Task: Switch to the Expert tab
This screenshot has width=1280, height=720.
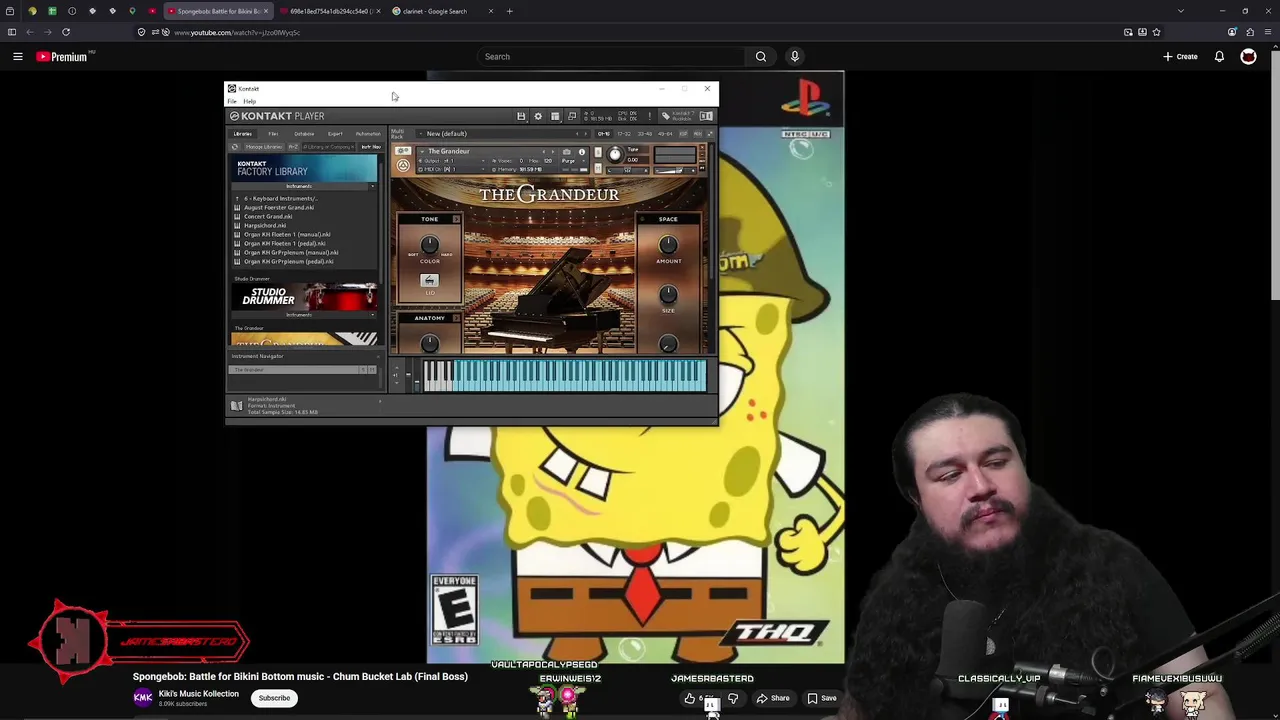Action: [335, 134]
